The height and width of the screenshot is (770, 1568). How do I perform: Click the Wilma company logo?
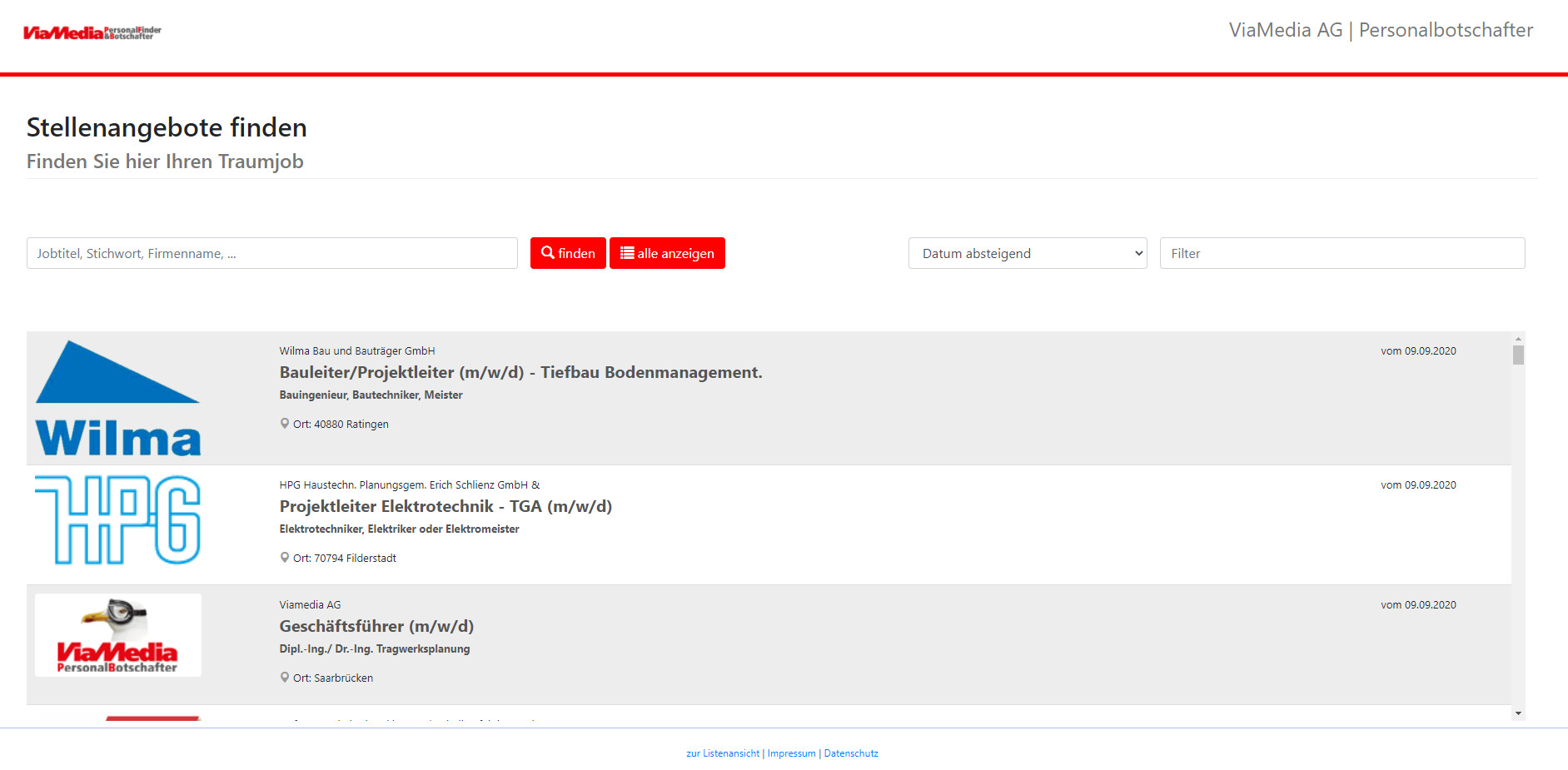coord(117,399)
